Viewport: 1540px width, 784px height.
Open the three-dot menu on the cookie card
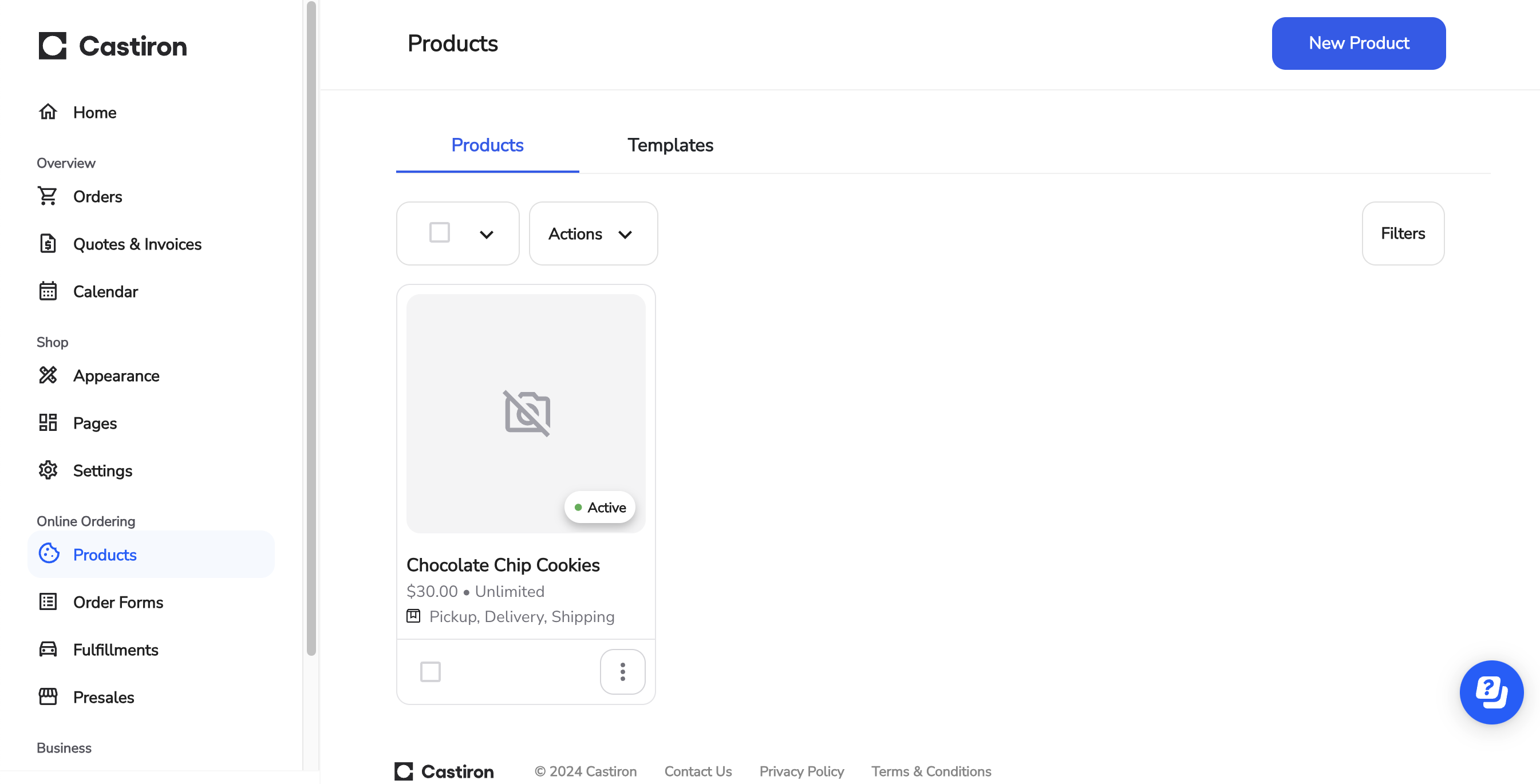(622, 672)
